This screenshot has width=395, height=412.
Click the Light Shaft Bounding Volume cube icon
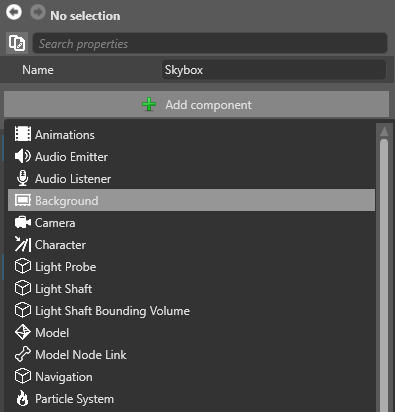23,310
